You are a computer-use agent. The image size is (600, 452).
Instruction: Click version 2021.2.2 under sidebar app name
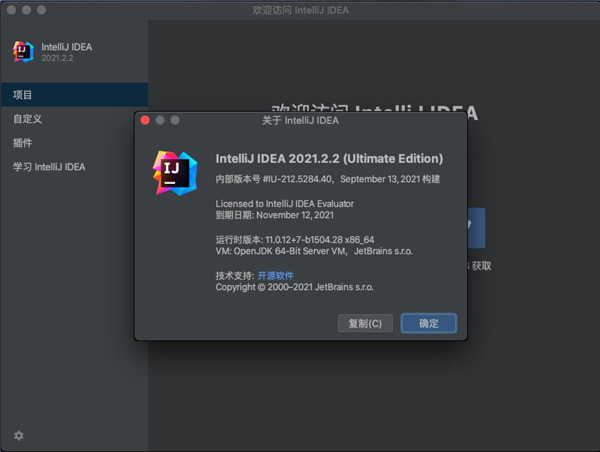click(57, 58)
